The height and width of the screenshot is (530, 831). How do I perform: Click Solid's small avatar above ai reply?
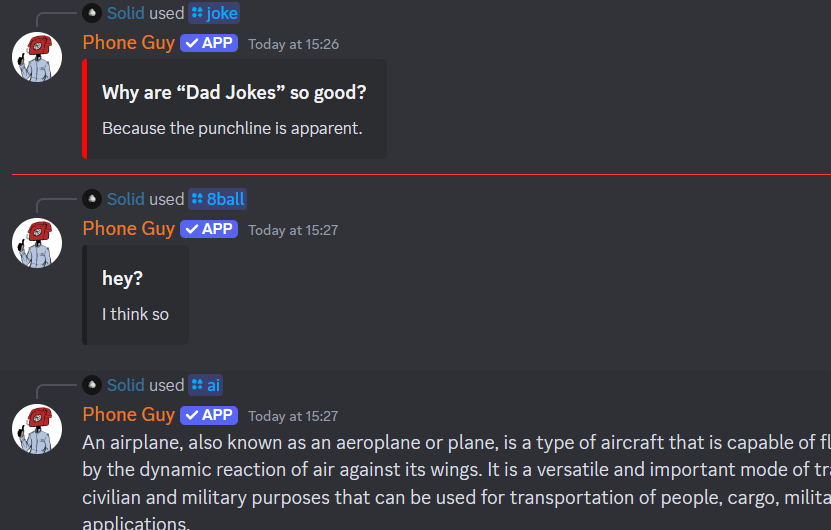(x=92, y=385)
